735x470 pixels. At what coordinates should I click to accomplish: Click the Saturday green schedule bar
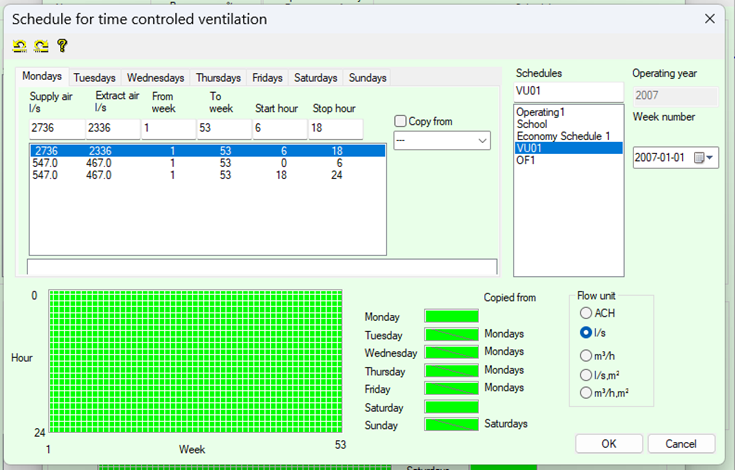452,408
